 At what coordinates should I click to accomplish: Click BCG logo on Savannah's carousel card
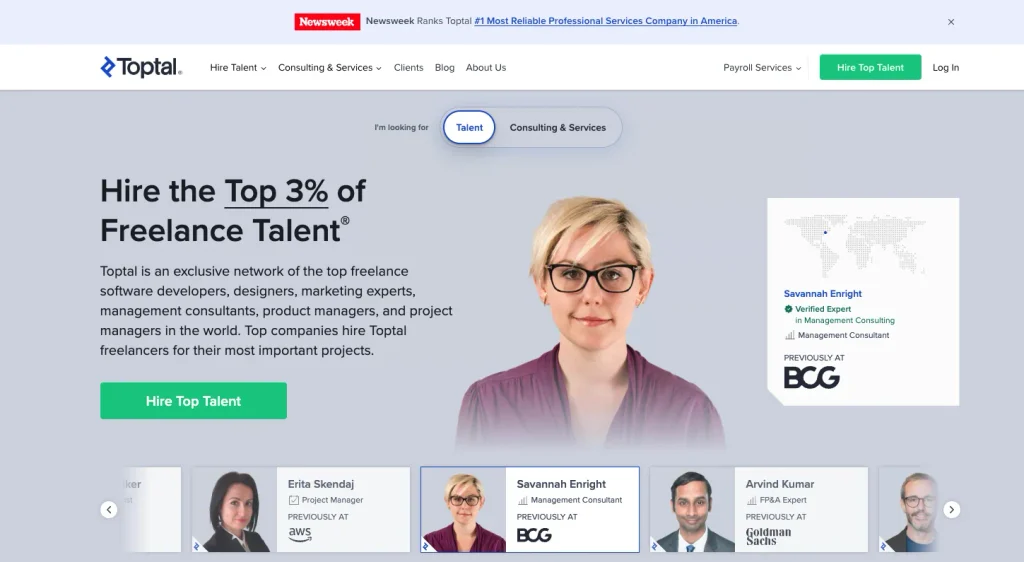534,535
